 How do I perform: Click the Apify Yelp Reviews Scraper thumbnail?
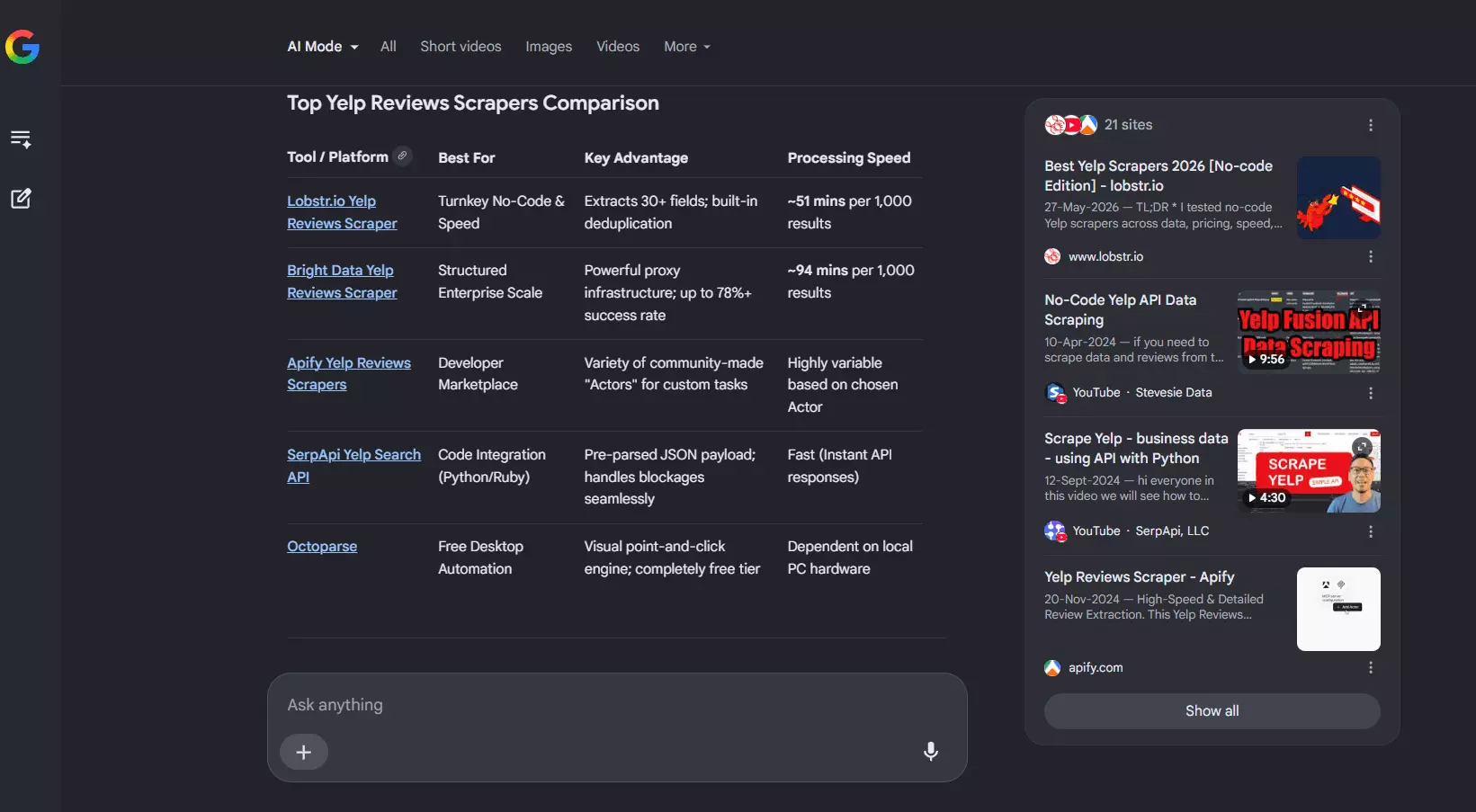1338,609
